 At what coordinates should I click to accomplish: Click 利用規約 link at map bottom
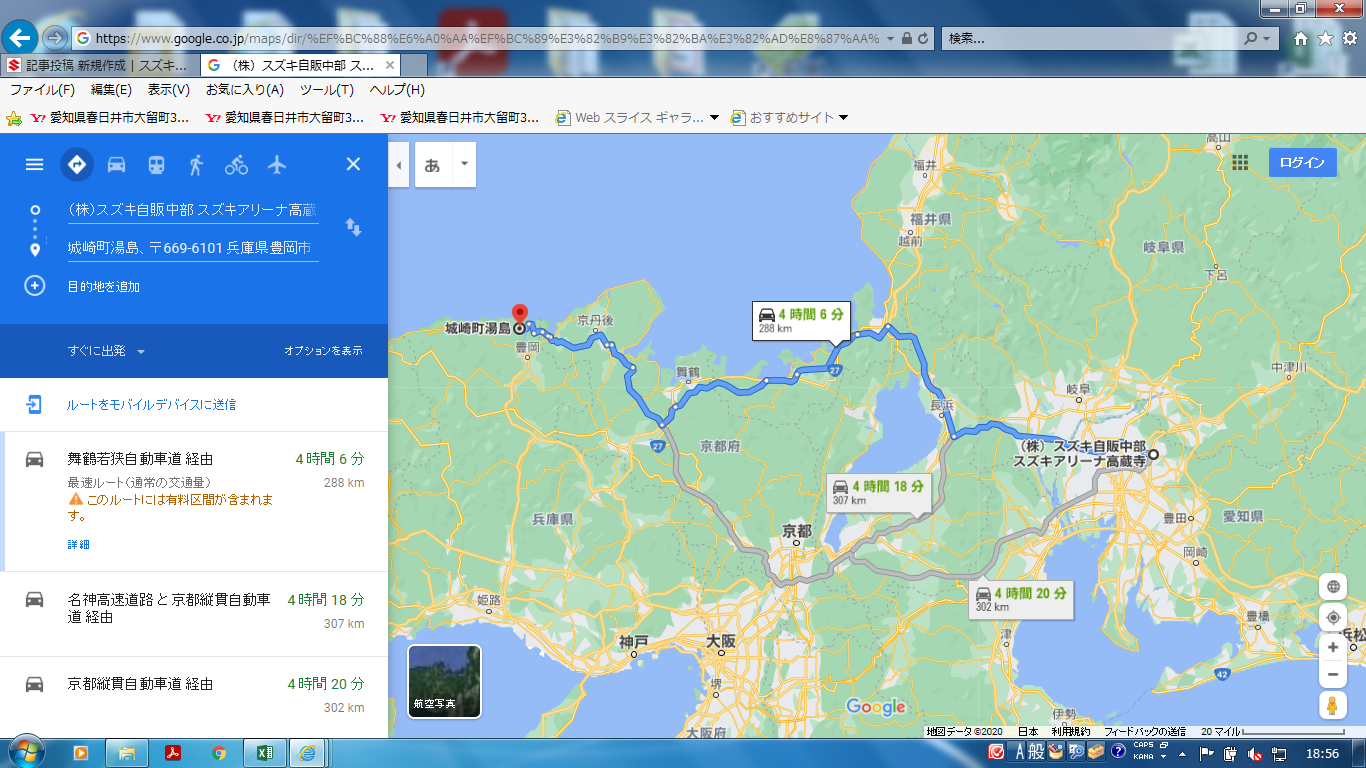tap(1070, 732)
